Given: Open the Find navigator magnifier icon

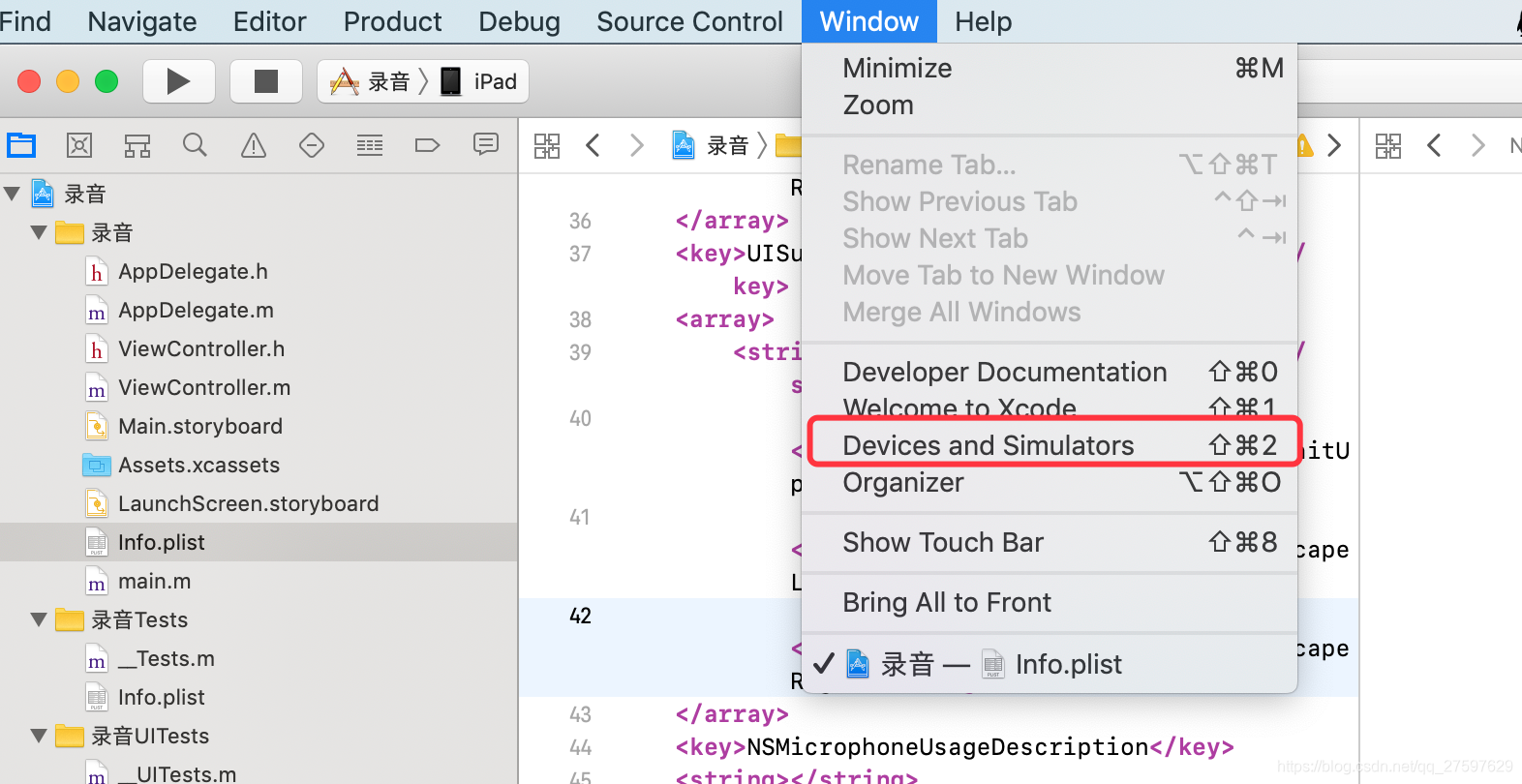Looking at the screenshot, I should tap(195, 145).
